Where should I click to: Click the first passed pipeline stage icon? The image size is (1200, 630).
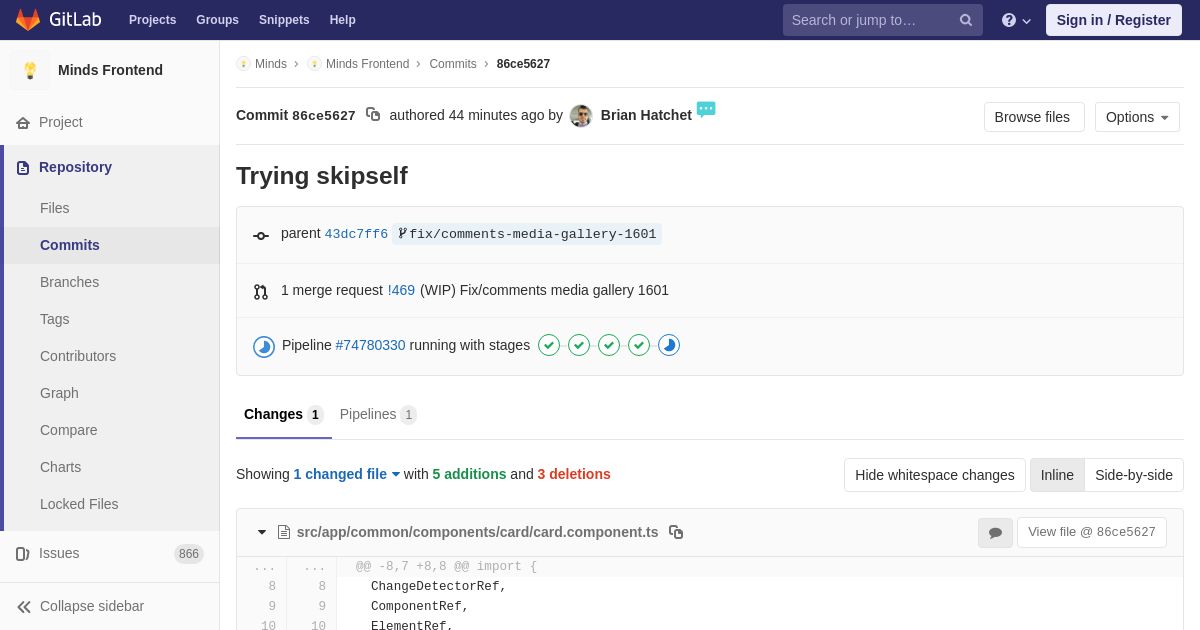click(549, 345)
